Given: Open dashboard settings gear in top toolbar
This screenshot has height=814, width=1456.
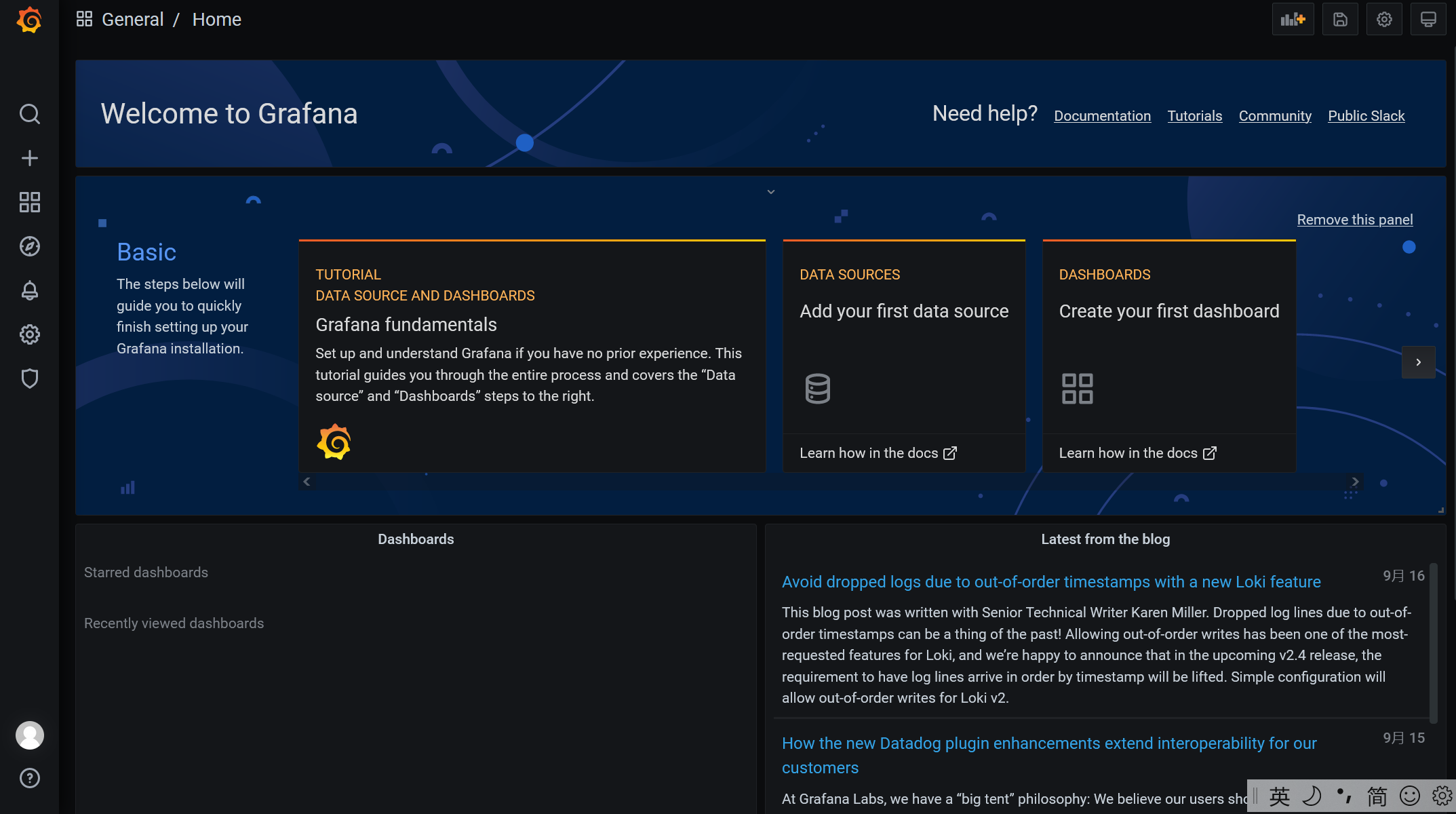Looking at the screenshot, I should (x=1384, y=20).
